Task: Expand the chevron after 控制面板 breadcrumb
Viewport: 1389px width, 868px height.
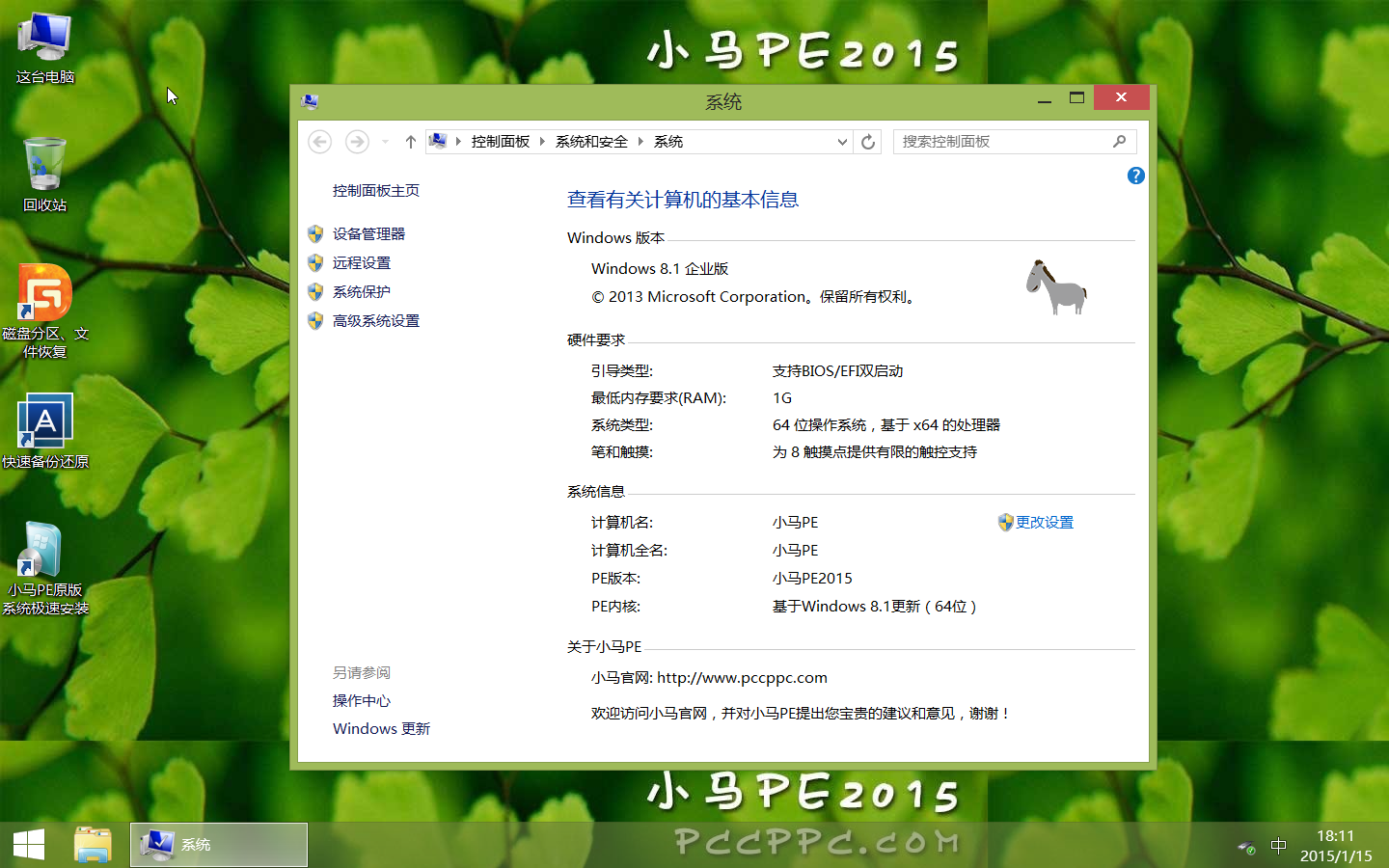Action: [x=542, y=142]
